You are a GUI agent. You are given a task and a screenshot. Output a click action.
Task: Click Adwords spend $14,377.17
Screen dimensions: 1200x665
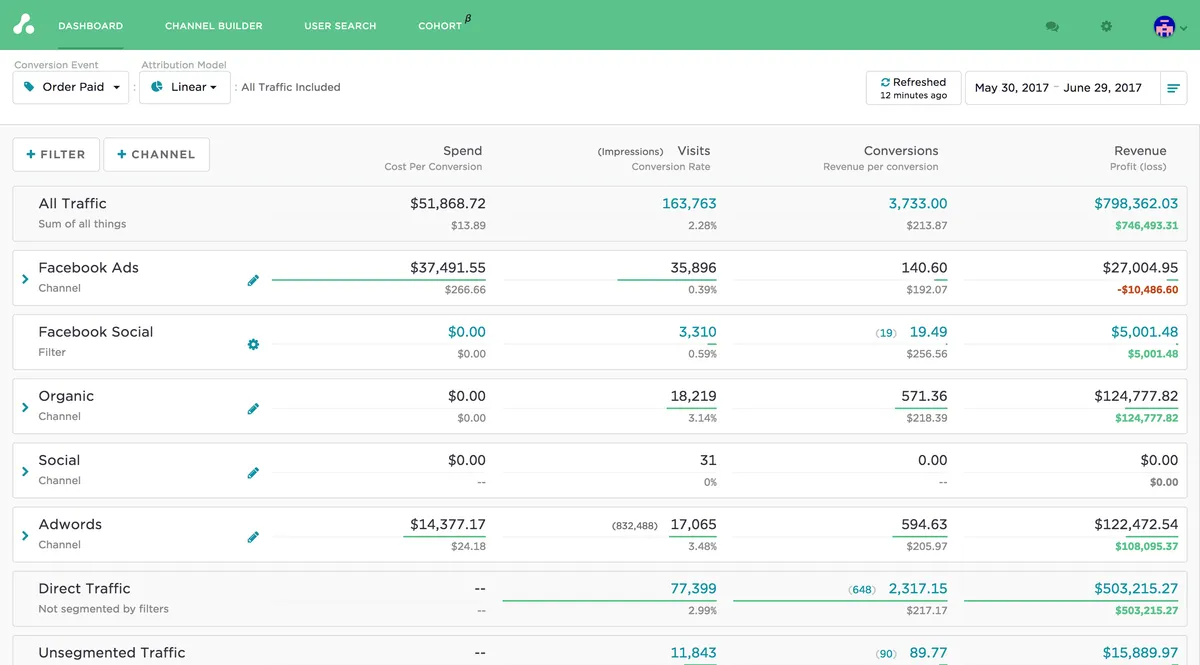point(448,525)
